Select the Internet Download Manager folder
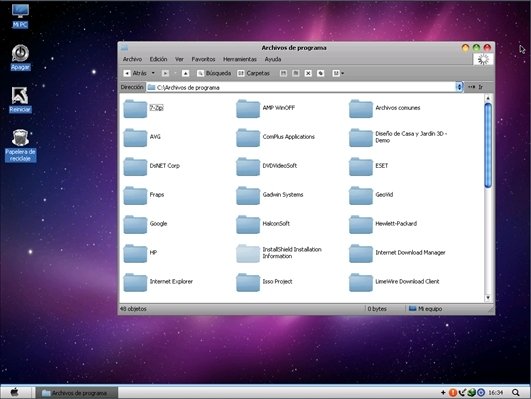531x399 pixels. click(x=397, y=253)
